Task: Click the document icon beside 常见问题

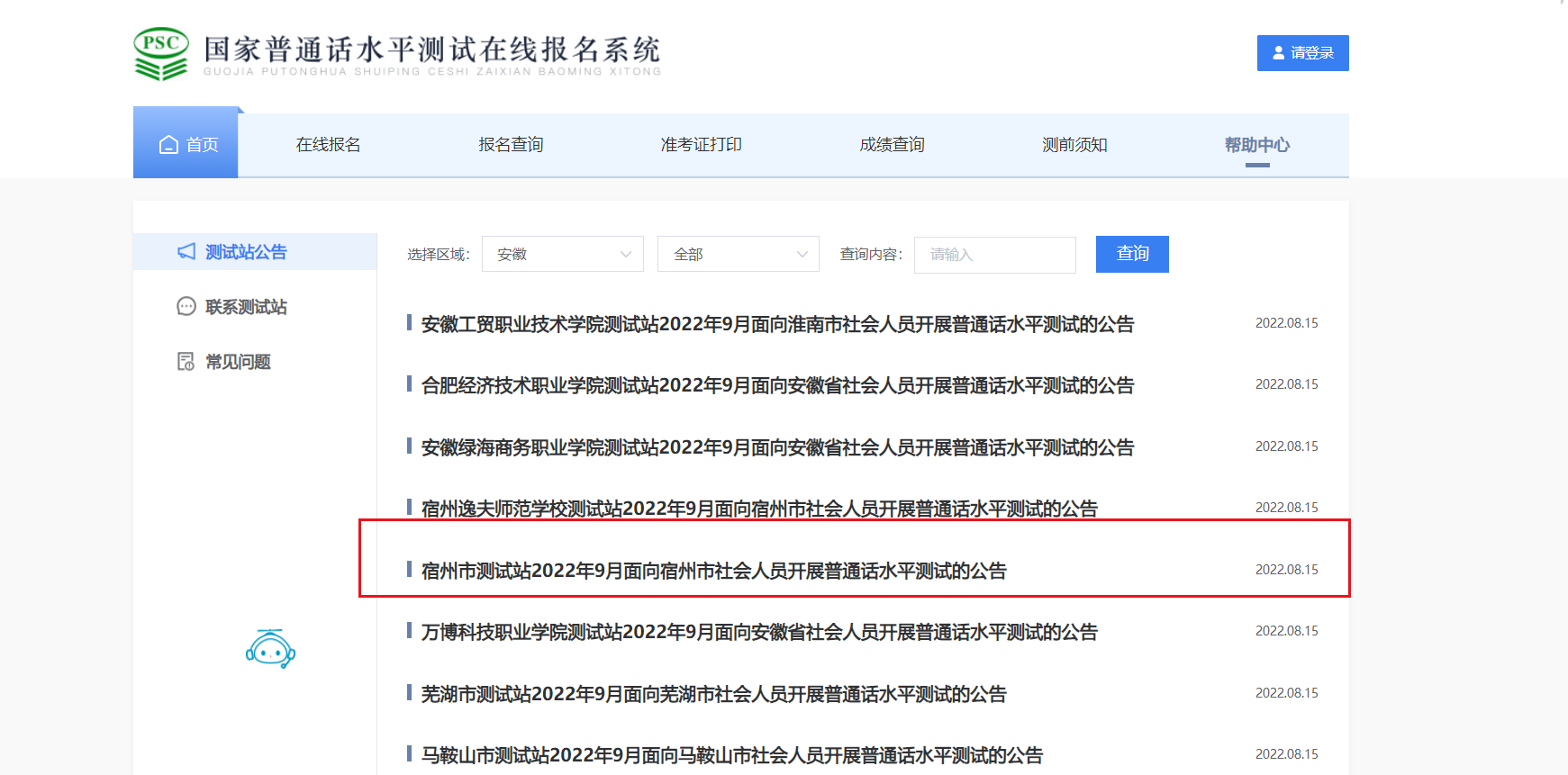Action: tap(186, 362)
